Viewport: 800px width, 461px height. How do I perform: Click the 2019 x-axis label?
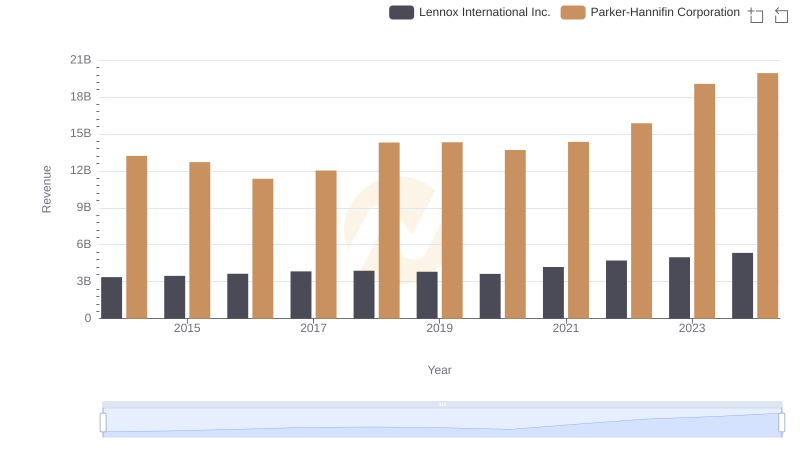pos(439,328)
